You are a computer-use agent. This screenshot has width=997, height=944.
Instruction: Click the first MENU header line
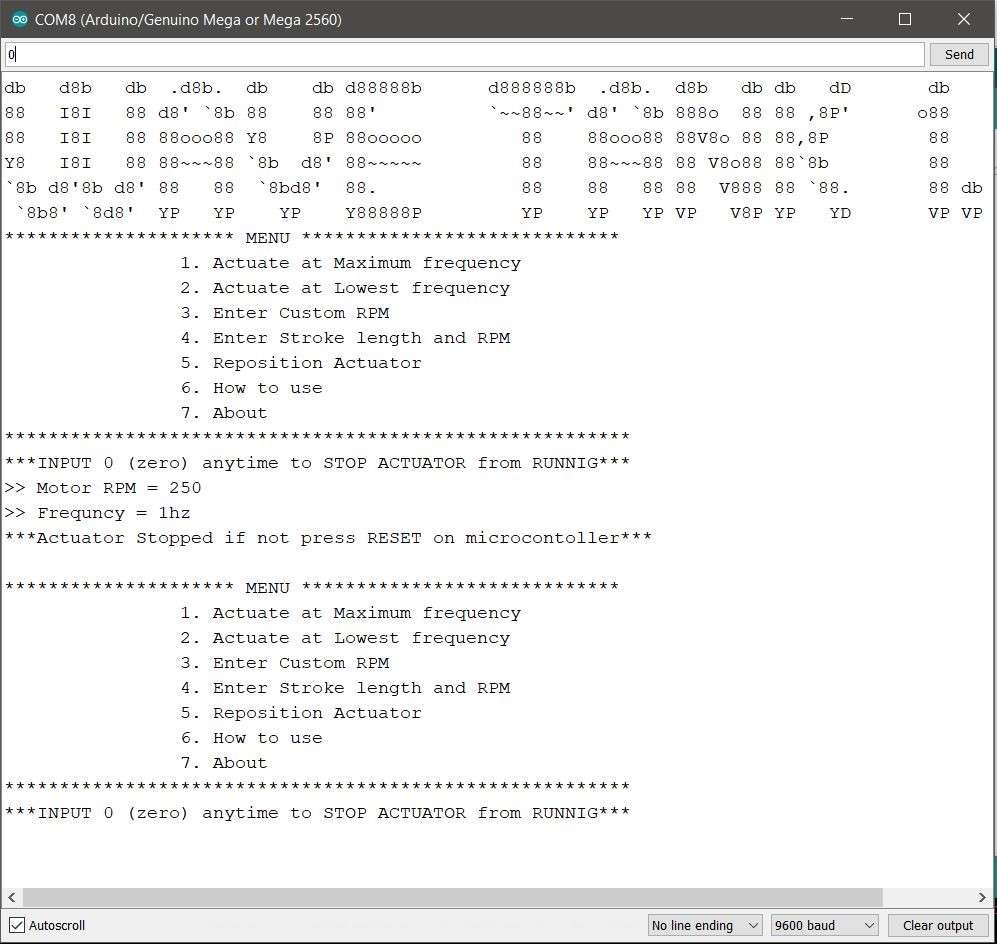tap(312, 238)
